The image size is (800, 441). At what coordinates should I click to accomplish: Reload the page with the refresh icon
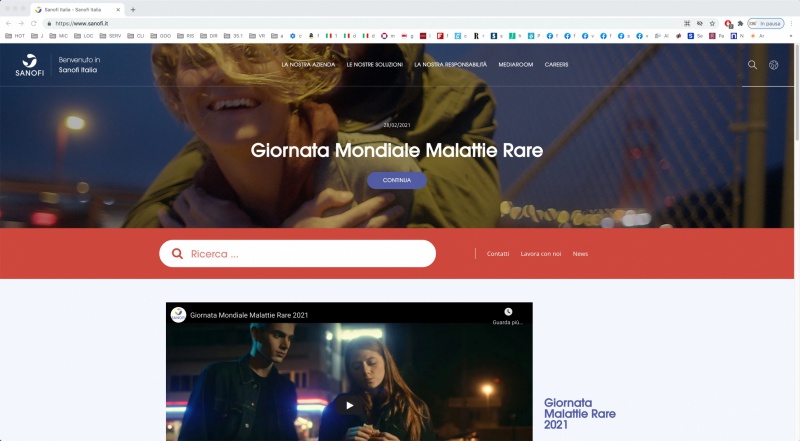point(33,23)
